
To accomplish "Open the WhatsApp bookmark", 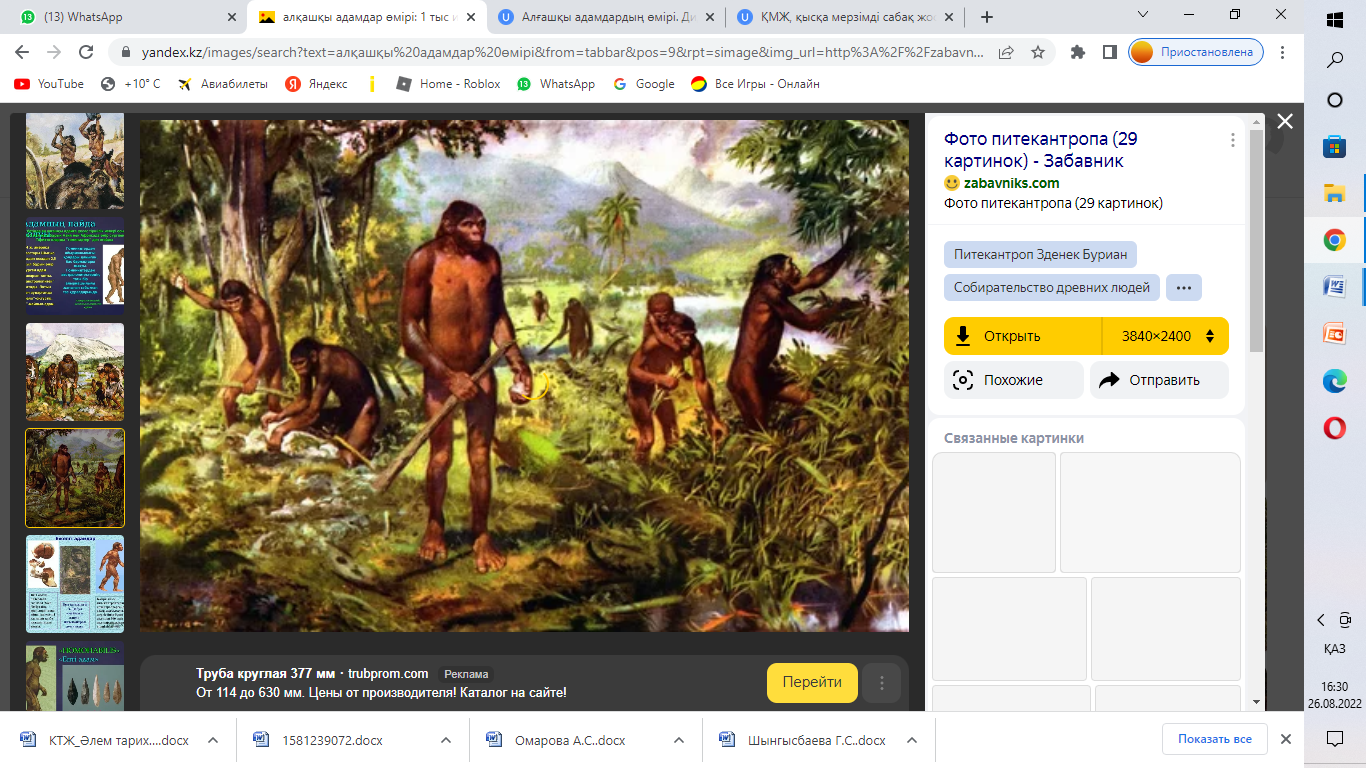I will tap(556, 84).
